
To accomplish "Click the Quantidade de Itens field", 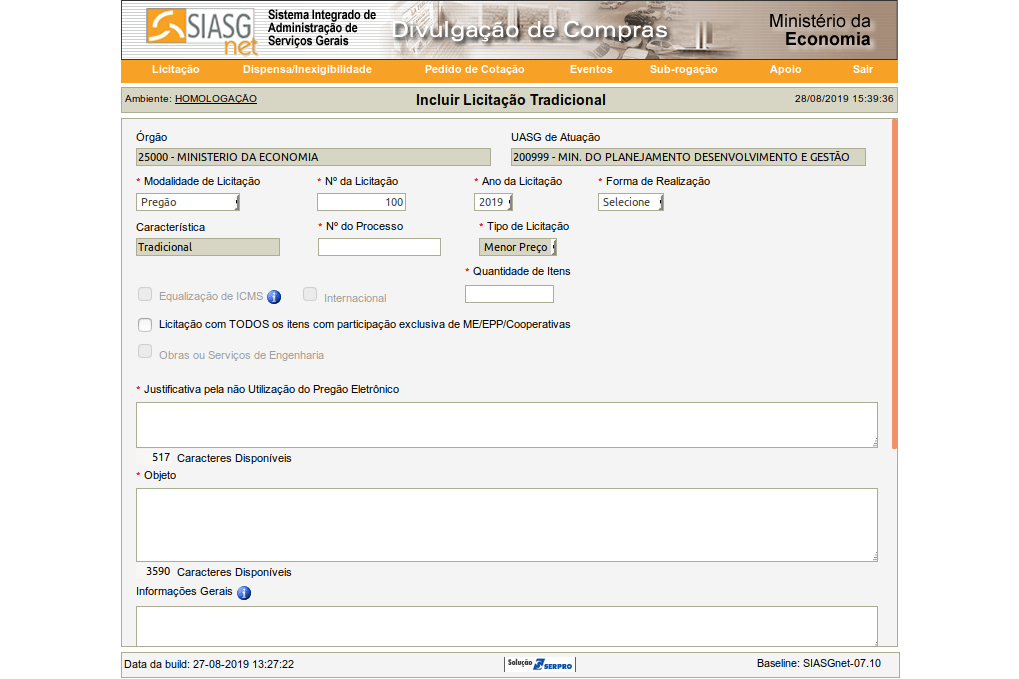I will tap(510, 294).
